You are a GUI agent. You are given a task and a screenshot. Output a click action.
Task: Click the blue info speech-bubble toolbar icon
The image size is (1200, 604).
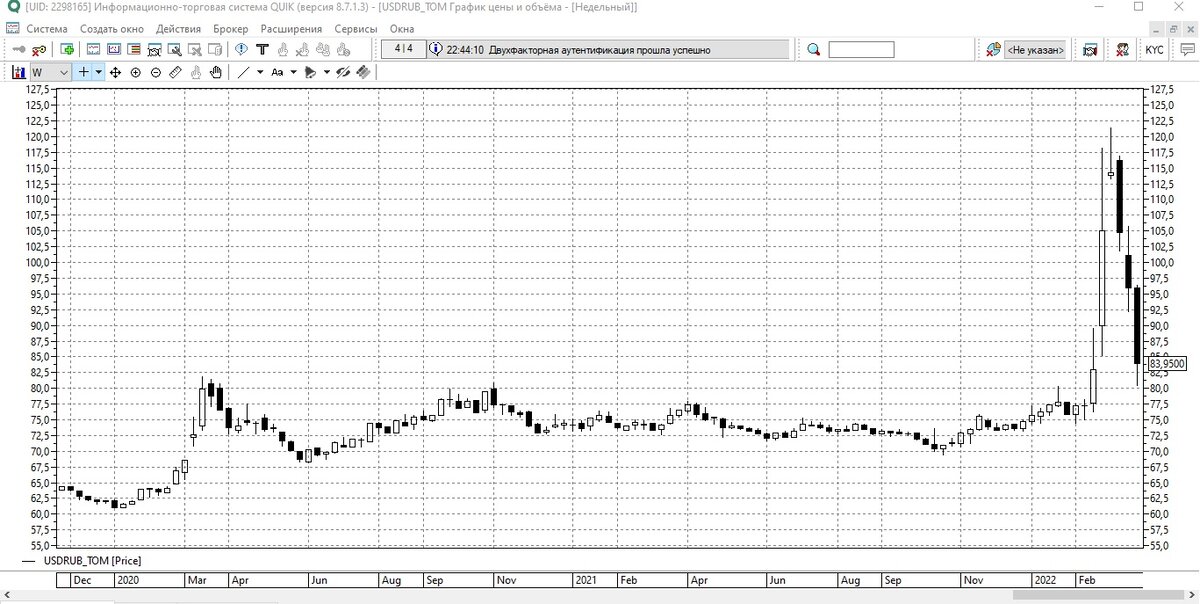[241, 49]
